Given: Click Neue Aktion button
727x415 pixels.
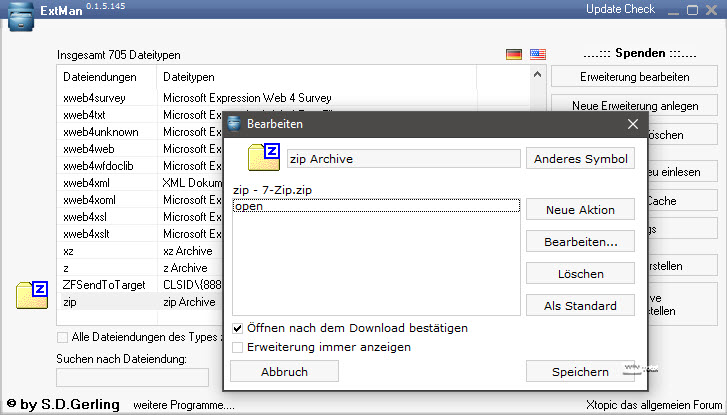Looking at the screenshot, I should [x=580, y=210].
